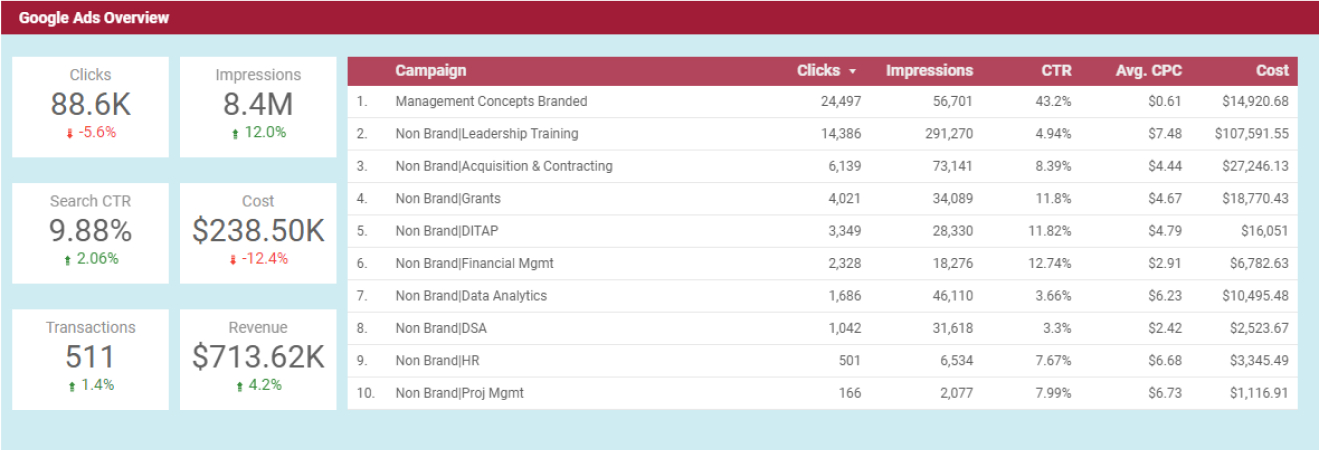Sort table by Campaign column header
This screenshot has height=450, width=1319.
tap(430, 71)
